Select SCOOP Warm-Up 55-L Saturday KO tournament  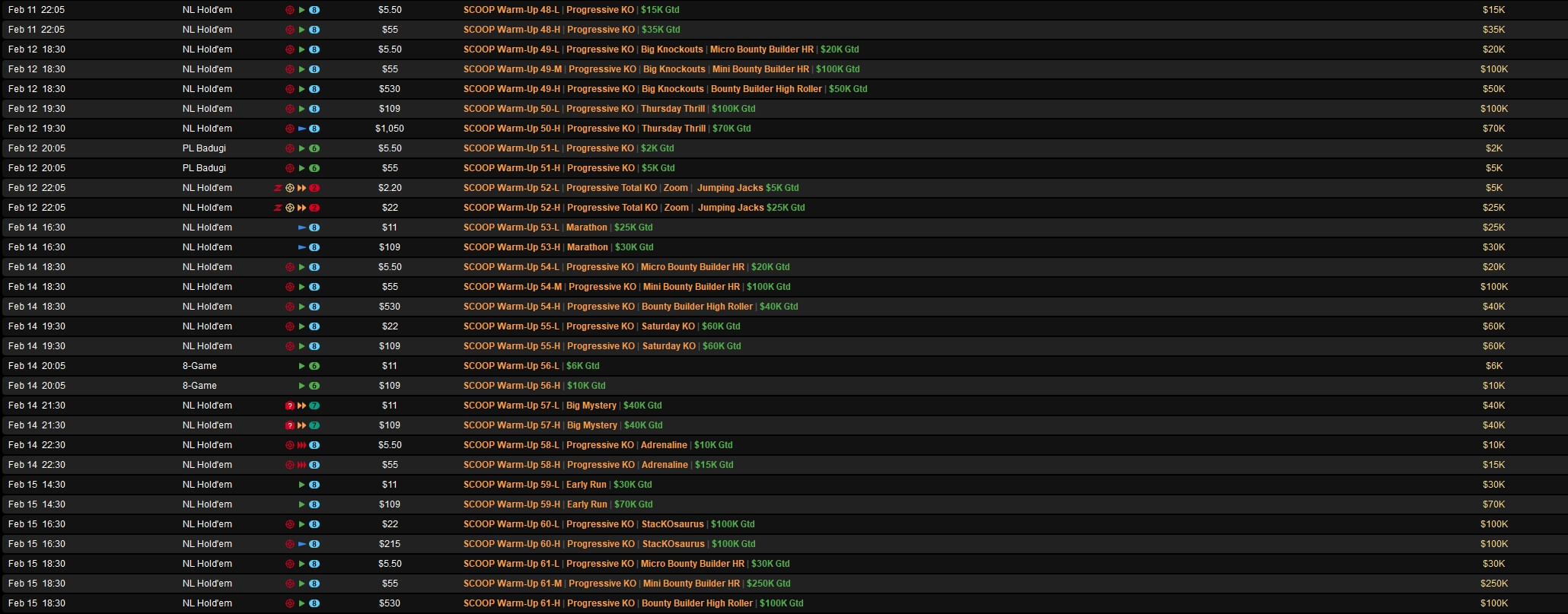pos(601,326)
